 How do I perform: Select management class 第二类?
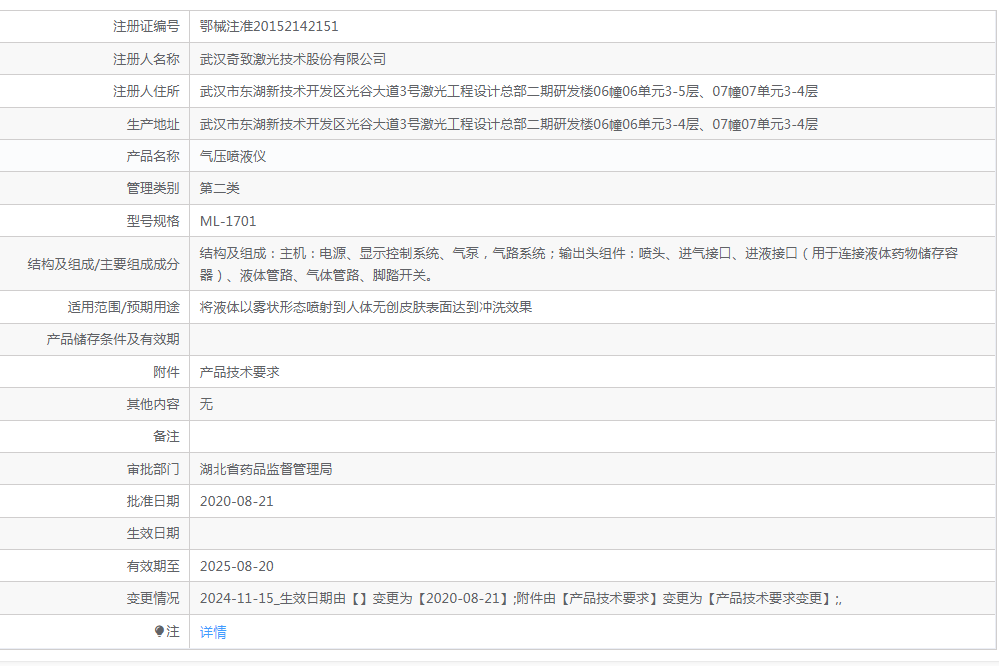[x=219, y=188]
